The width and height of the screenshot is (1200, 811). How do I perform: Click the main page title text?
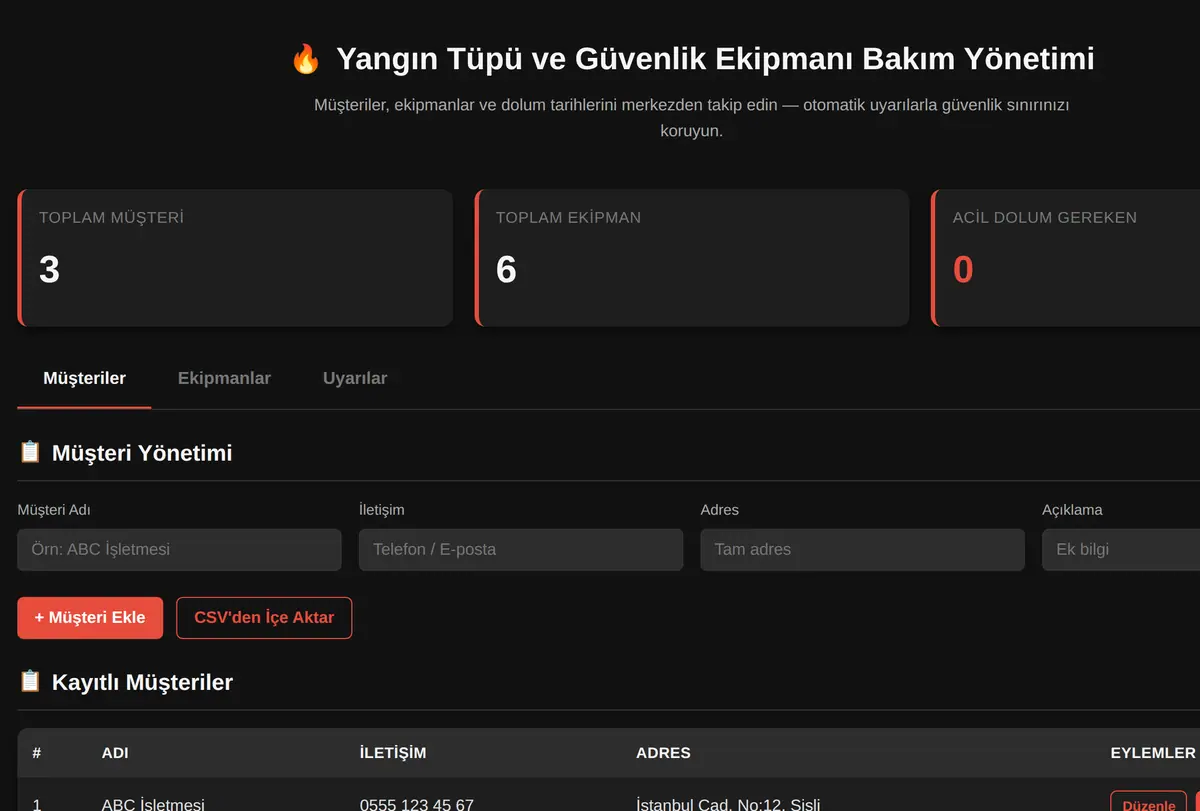pyautogui.click(x=715, y=59)
